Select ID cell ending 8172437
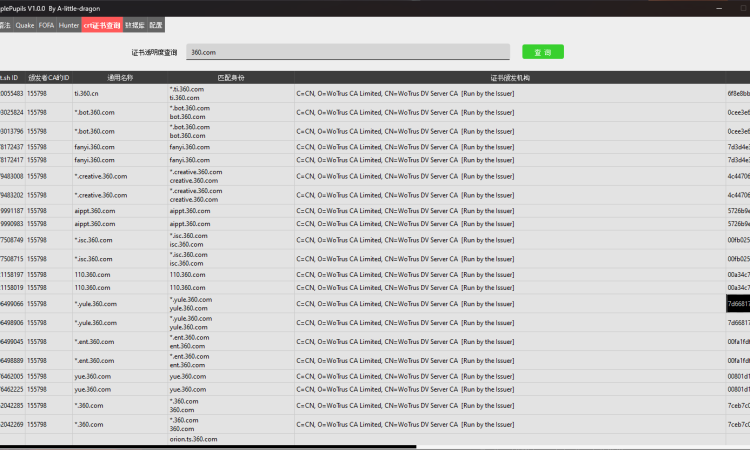Viewport: 750px width, 450px height. [x=12, y=147]
